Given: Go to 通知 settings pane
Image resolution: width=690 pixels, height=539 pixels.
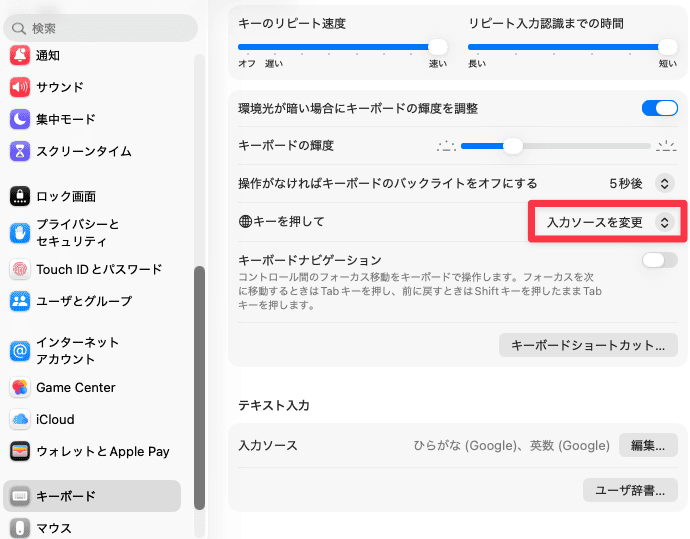Looking at the screenshot, I should (x=48, y=55).
